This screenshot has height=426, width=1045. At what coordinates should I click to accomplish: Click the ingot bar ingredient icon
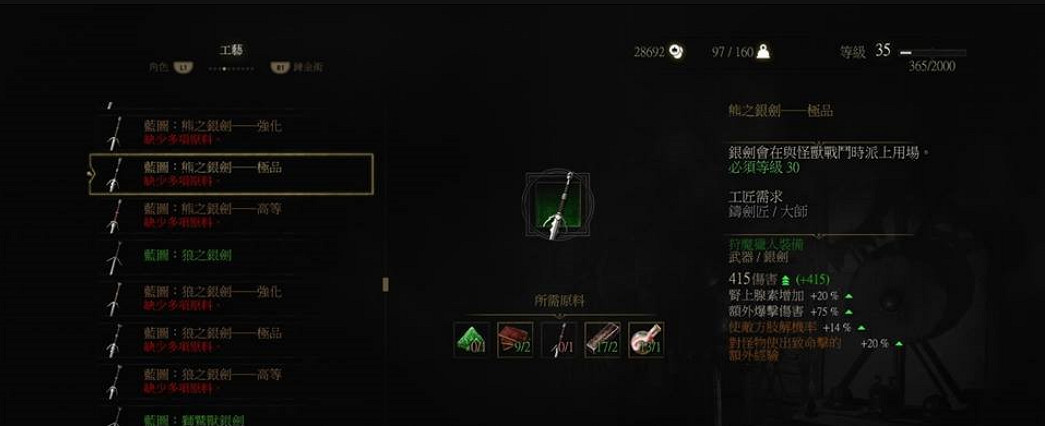(602, 340)
